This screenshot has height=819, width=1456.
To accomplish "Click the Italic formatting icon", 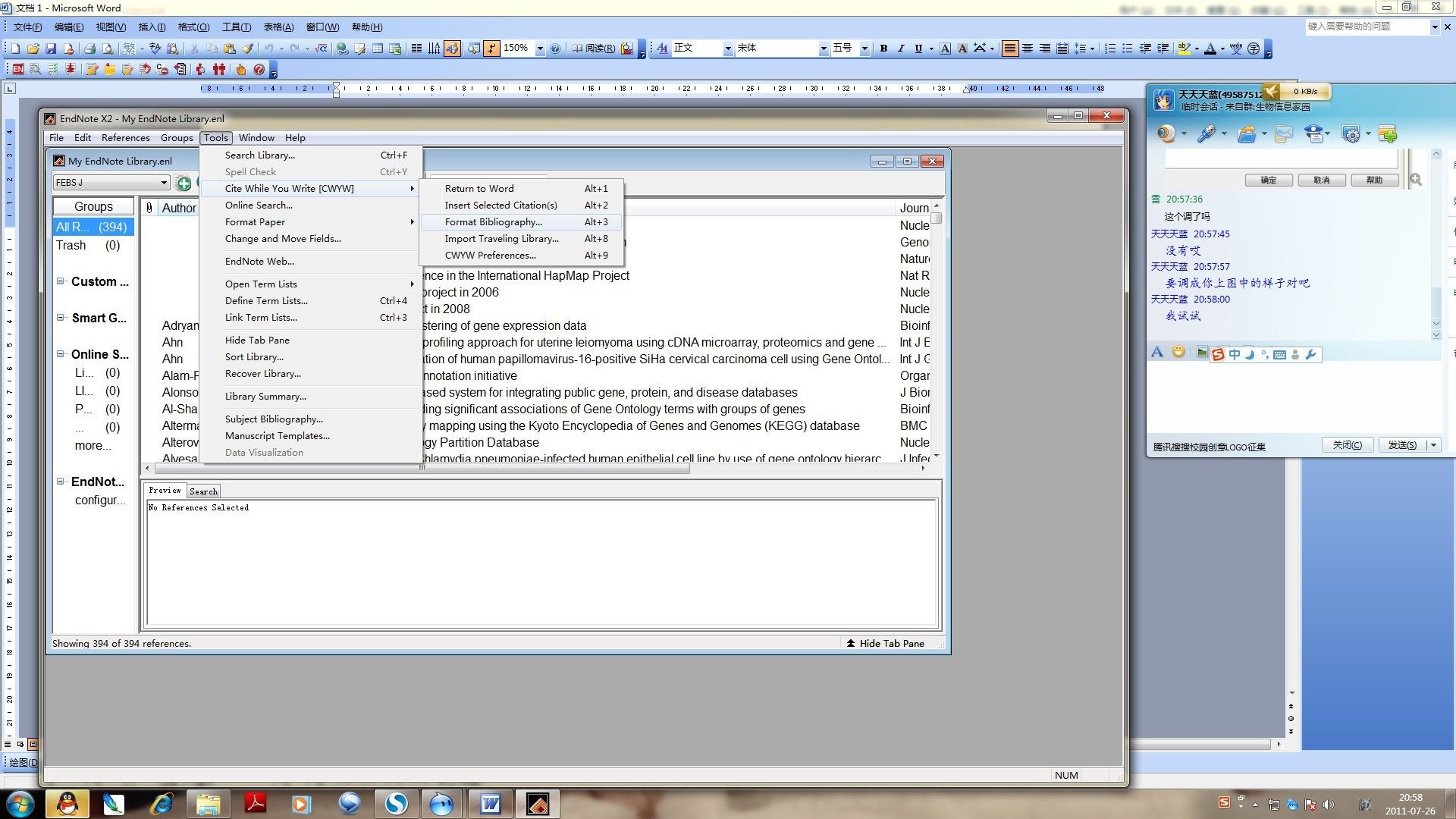I will point(901,49).
